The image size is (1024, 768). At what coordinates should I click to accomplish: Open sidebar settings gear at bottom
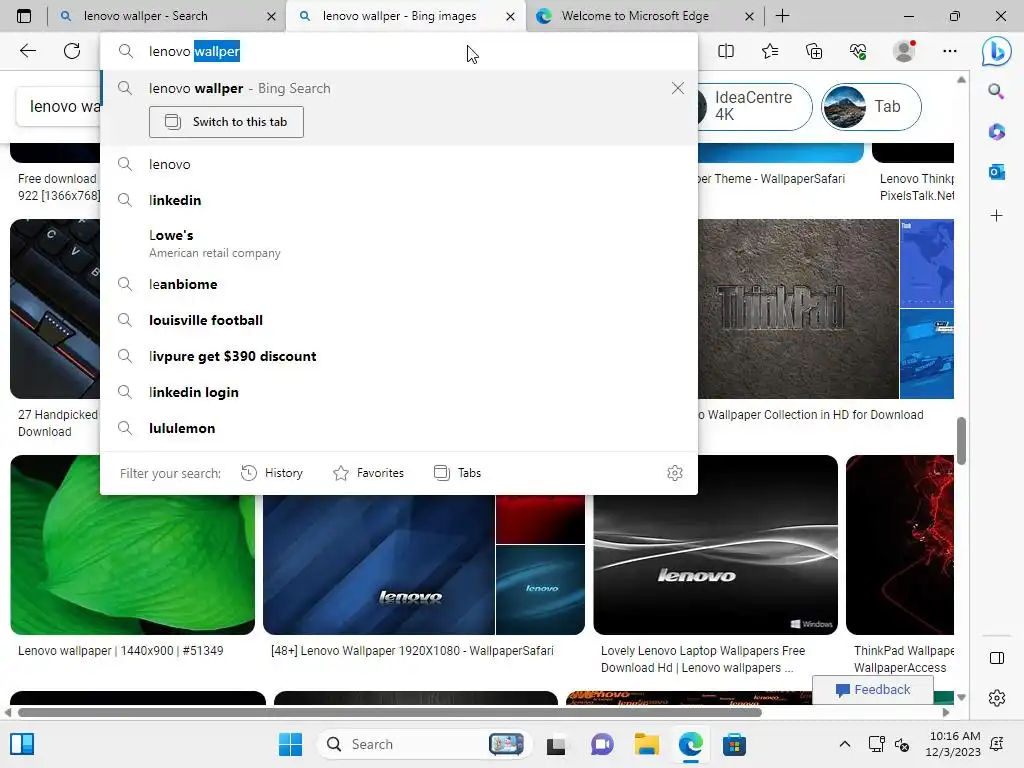997,698
